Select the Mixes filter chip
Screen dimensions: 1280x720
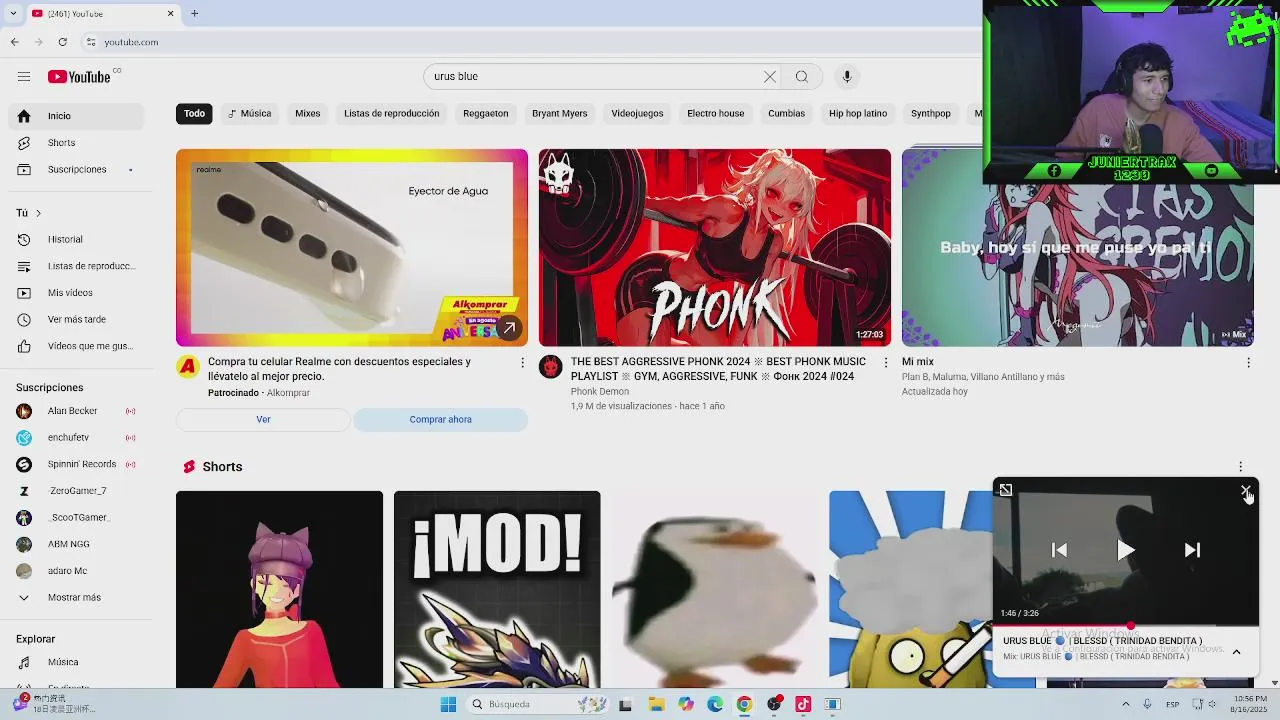308,114
